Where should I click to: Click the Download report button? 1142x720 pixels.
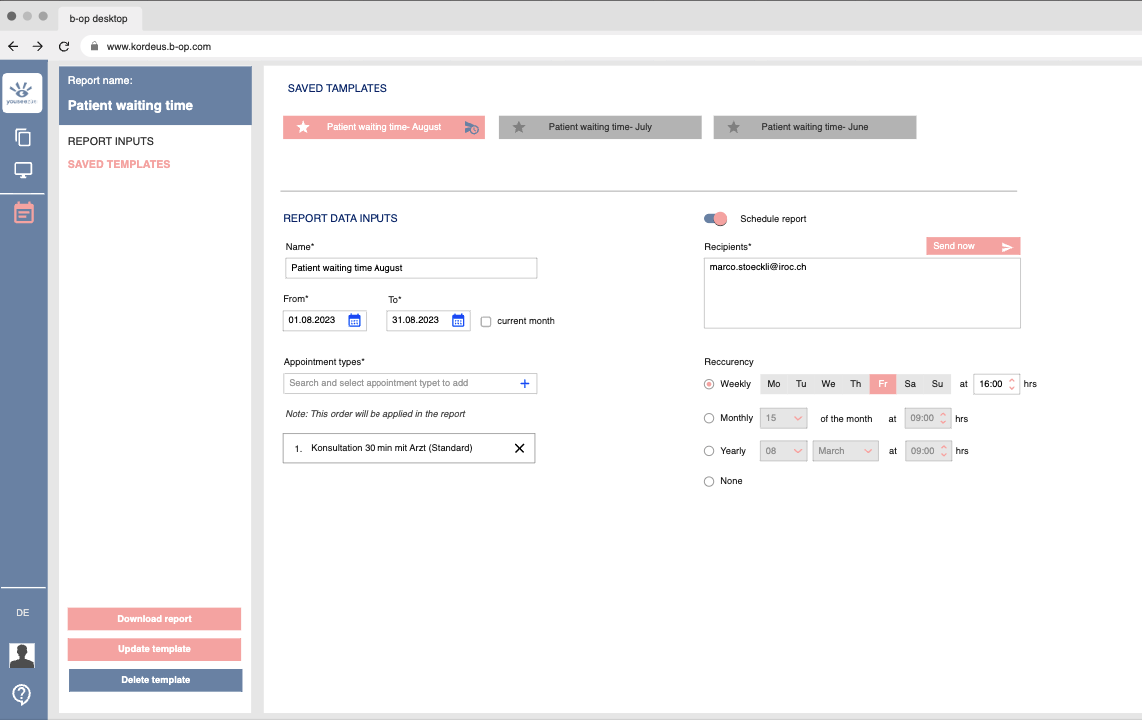tap(154, 619)
